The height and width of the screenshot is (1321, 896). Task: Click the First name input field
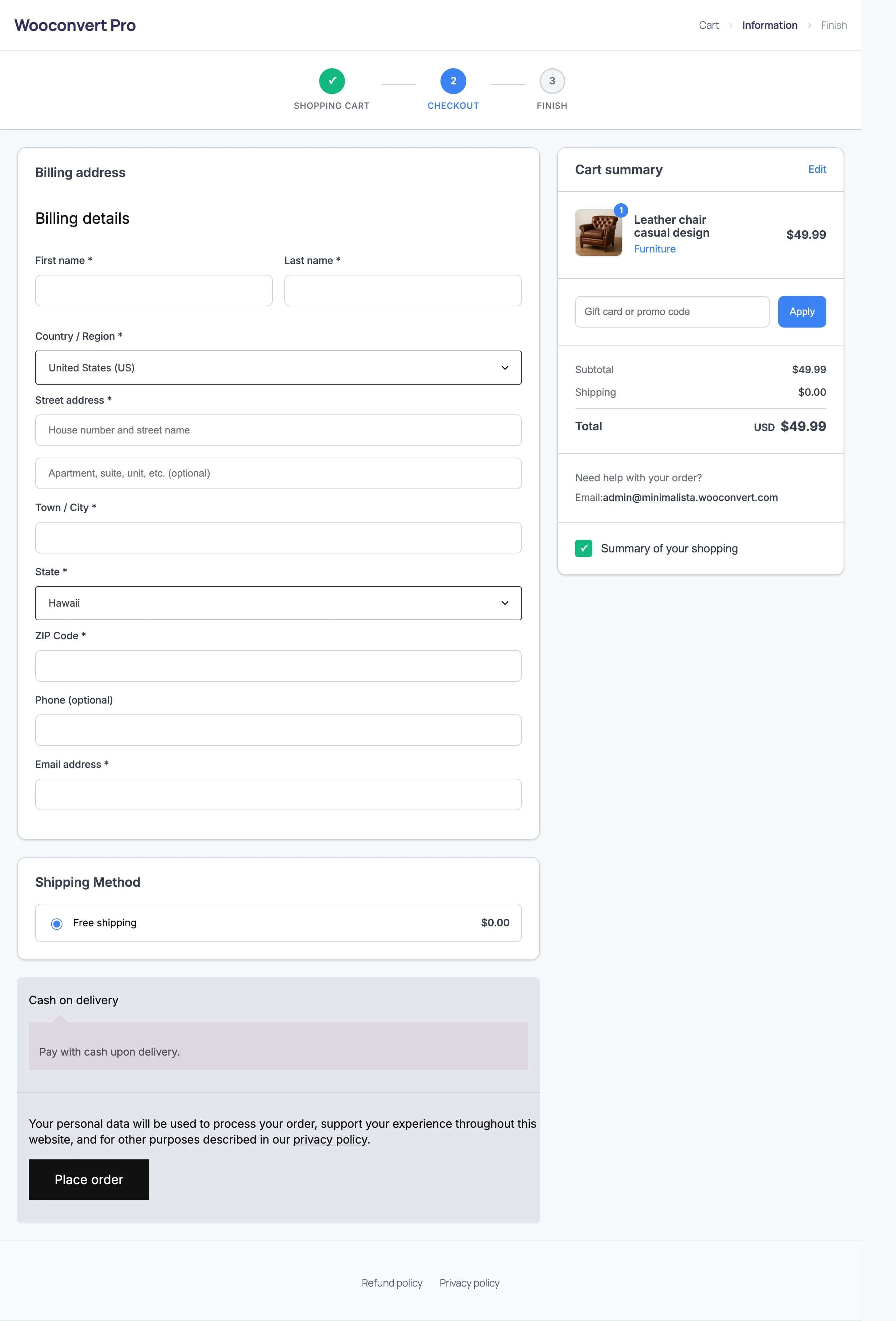click(154, 291)
